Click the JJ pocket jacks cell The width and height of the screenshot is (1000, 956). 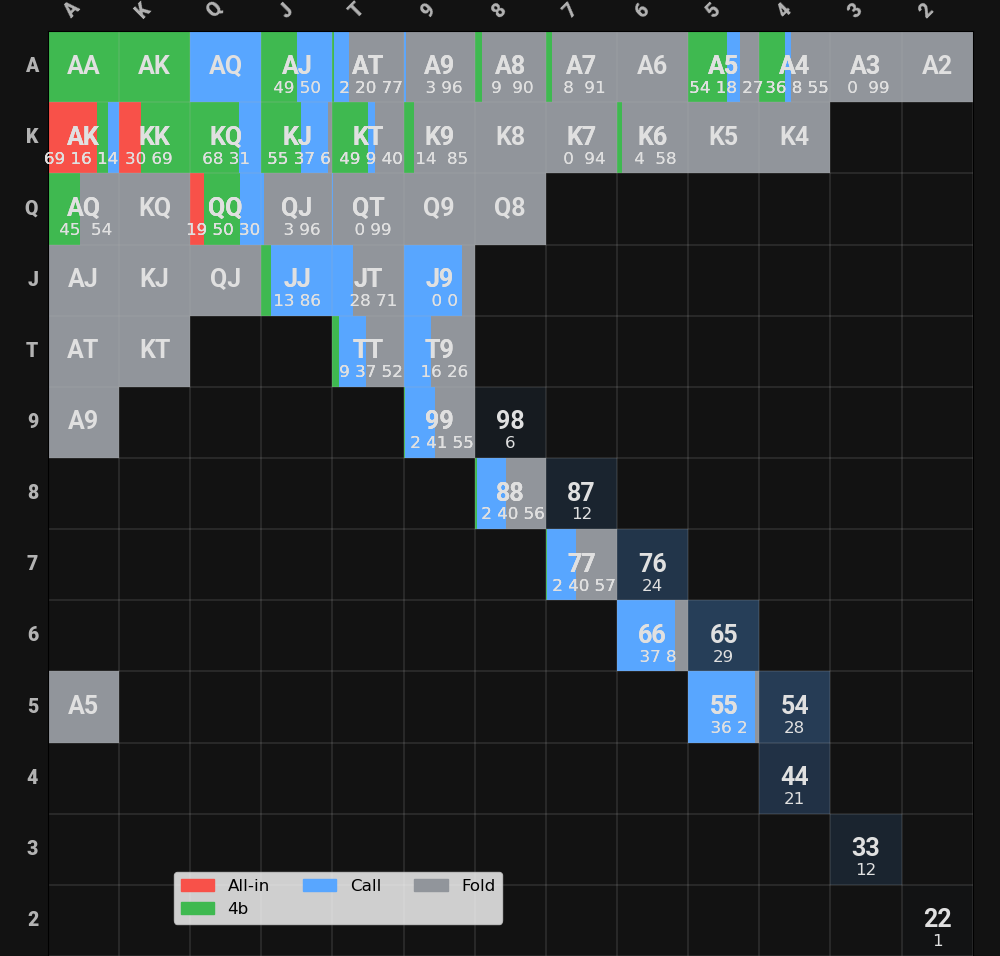point(297,280)
